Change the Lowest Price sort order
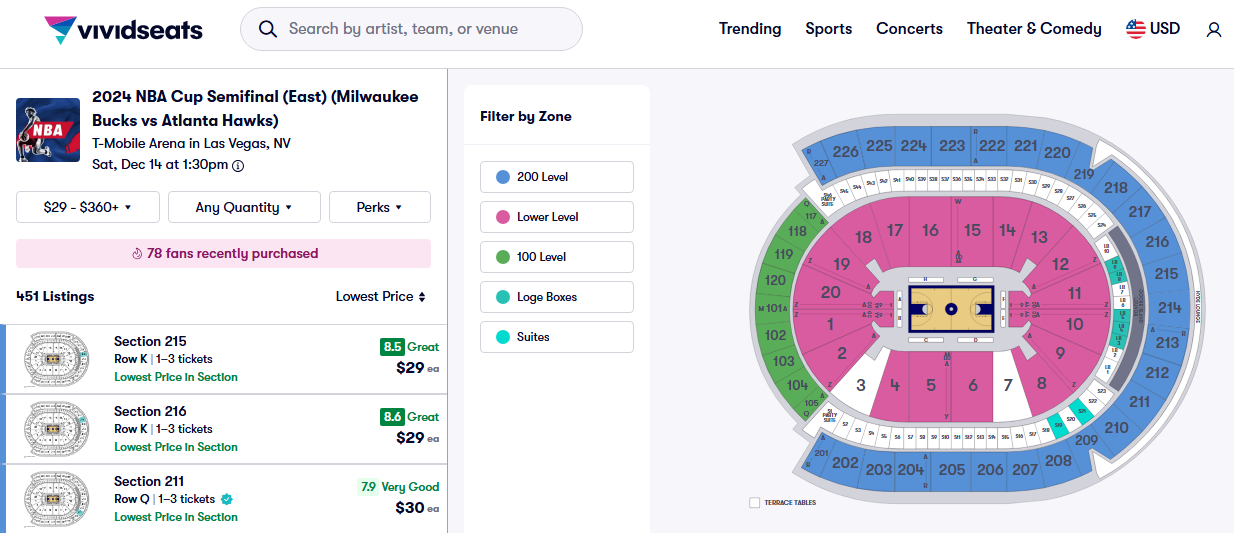 (381, 296)
